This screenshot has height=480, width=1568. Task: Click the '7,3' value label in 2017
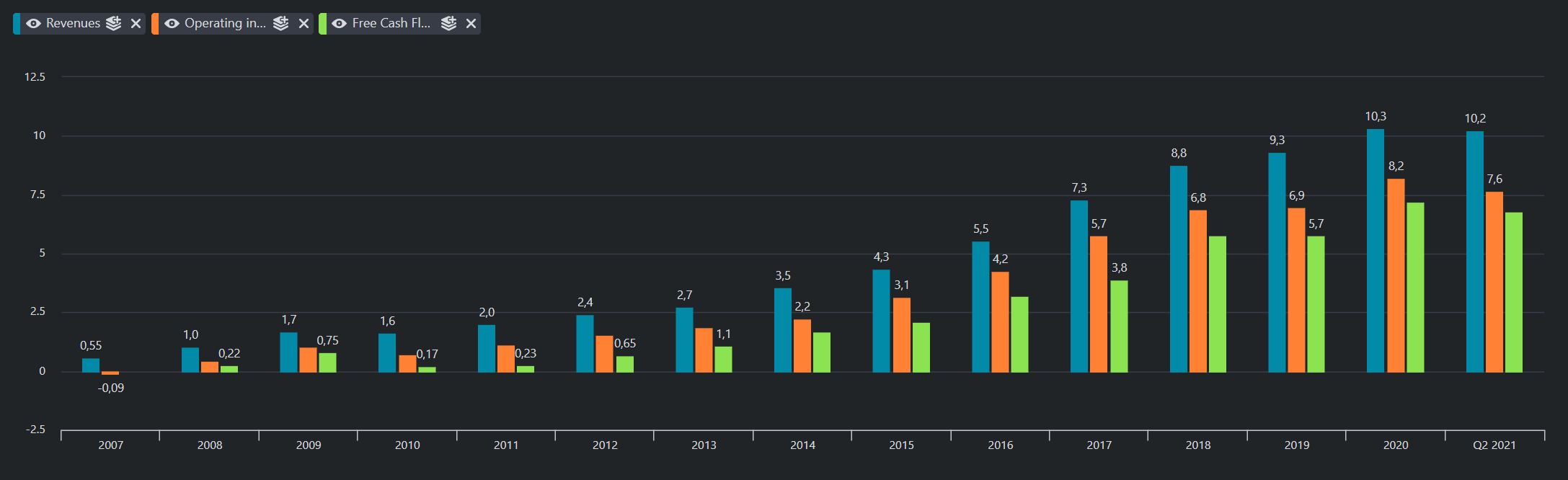[x=1079, y=187]
